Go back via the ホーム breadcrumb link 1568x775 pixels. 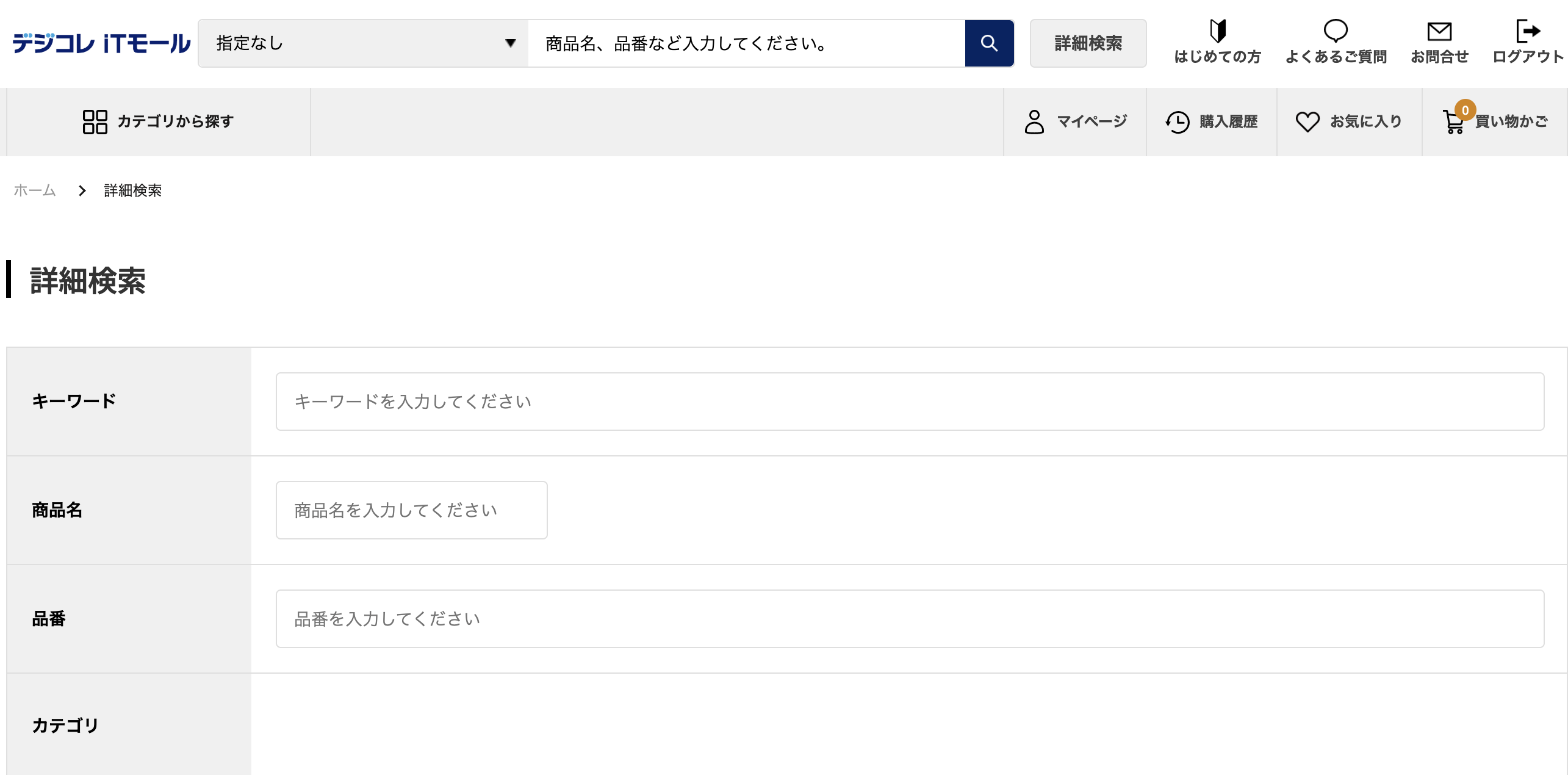coord(34,190)
